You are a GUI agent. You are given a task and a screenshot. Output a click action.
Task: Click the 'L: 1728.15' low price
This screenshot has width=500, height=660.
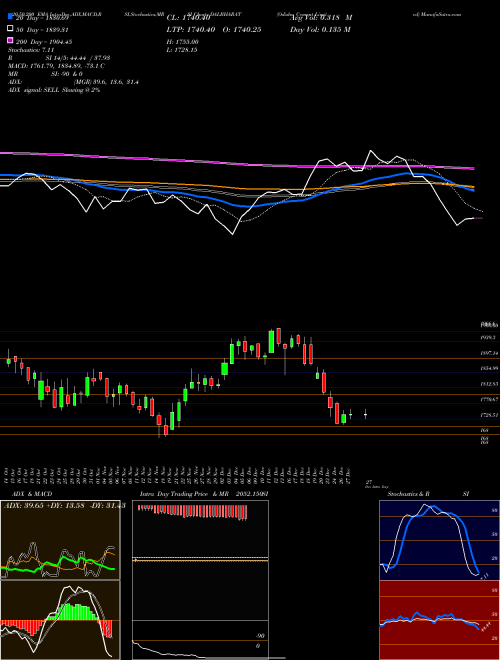click(x=182, y=50)
